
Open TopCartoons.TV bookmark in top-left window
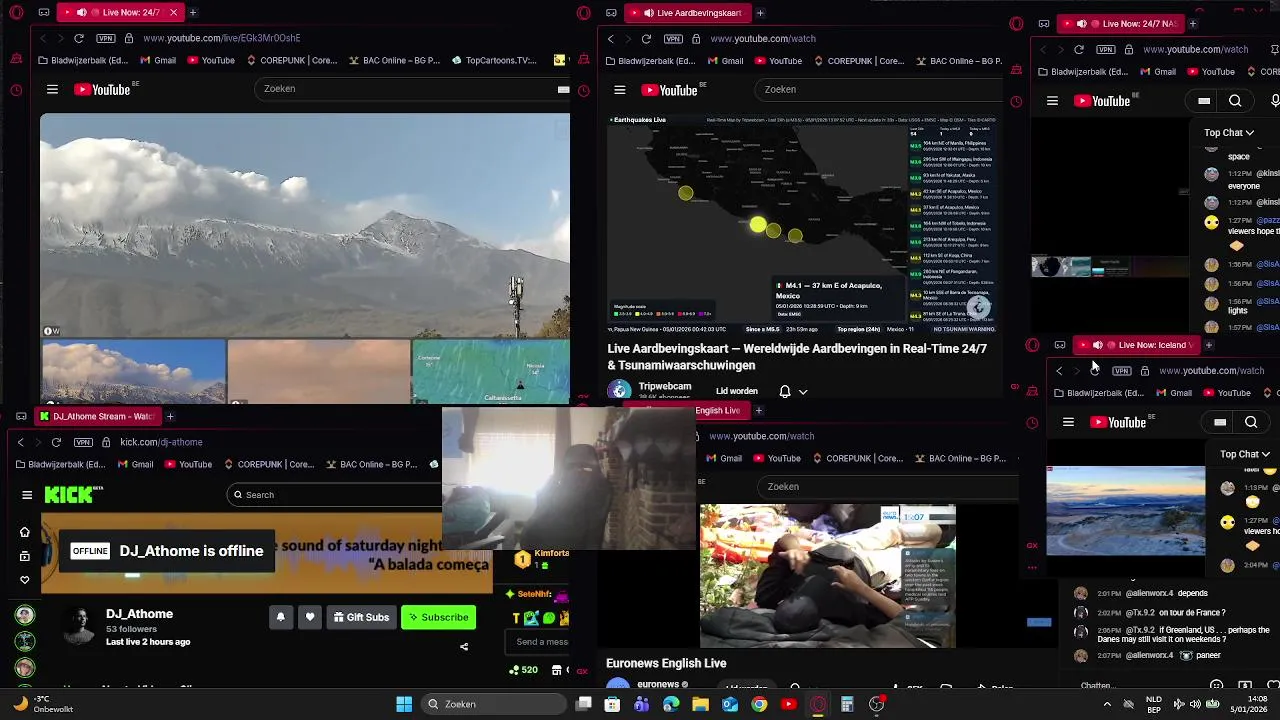click(x=493, y=60)
